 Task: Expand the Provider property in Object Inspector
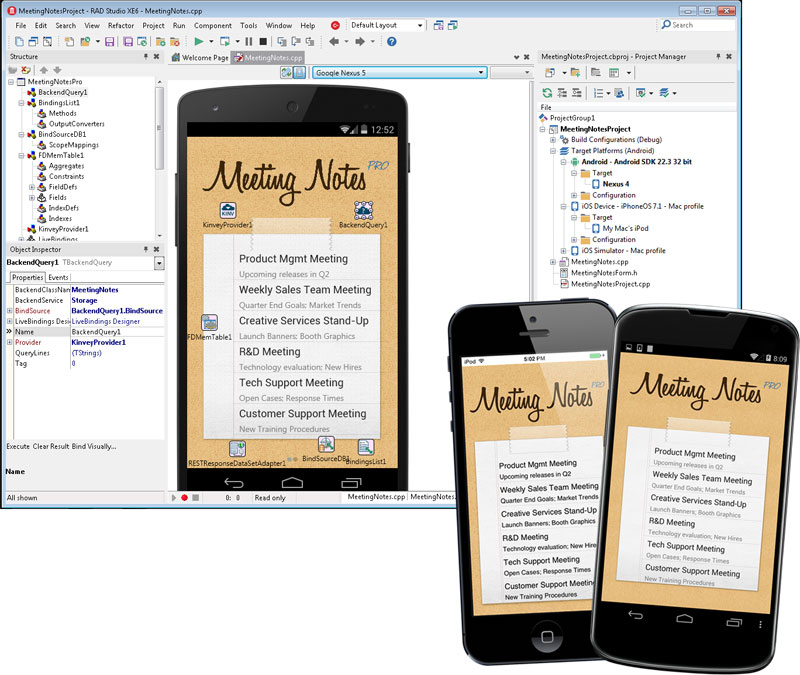coord(9,342)
